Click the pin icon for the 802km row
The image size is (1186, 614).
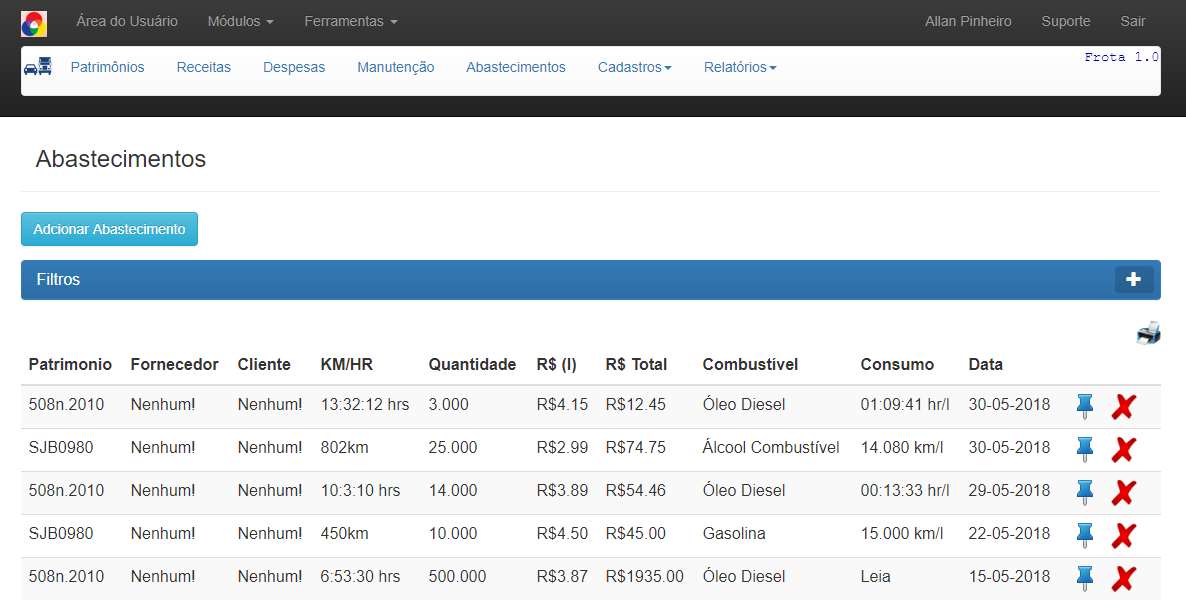[1085, 449]
